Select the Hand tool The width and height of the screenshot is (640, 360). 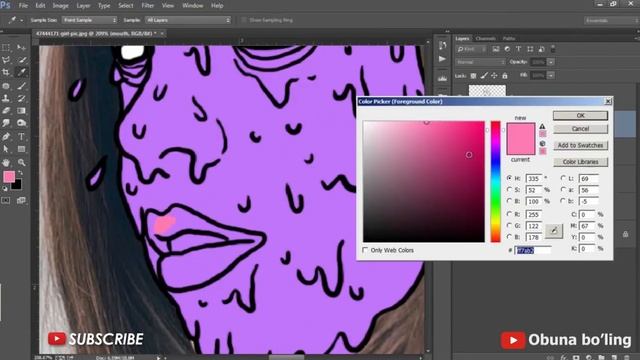coord(6,162)
